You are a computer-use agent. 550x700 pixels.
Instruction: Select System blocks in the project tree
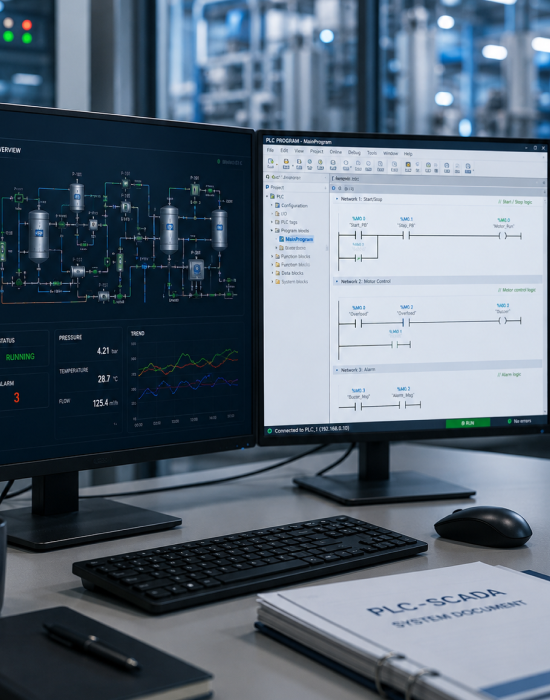294,282
